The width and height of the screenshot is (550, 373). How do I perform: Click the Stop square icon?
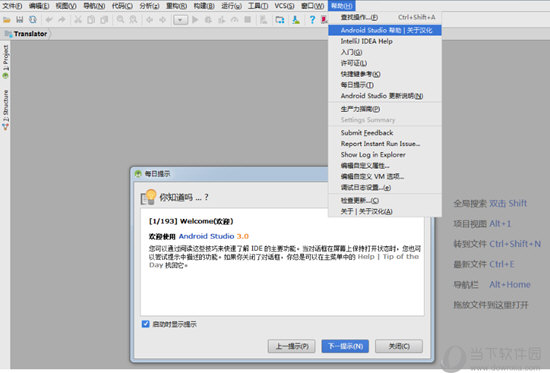tap(248, 20)
